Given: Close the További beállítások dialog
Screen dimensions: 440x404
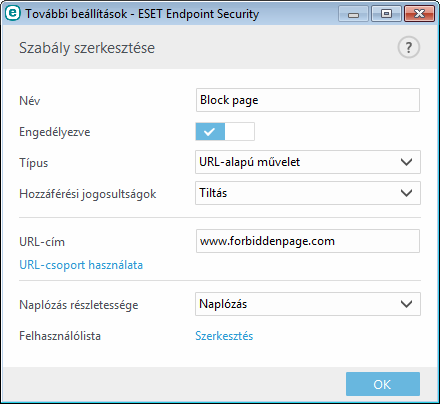Looking at the screenshot, I should [419, 14].
